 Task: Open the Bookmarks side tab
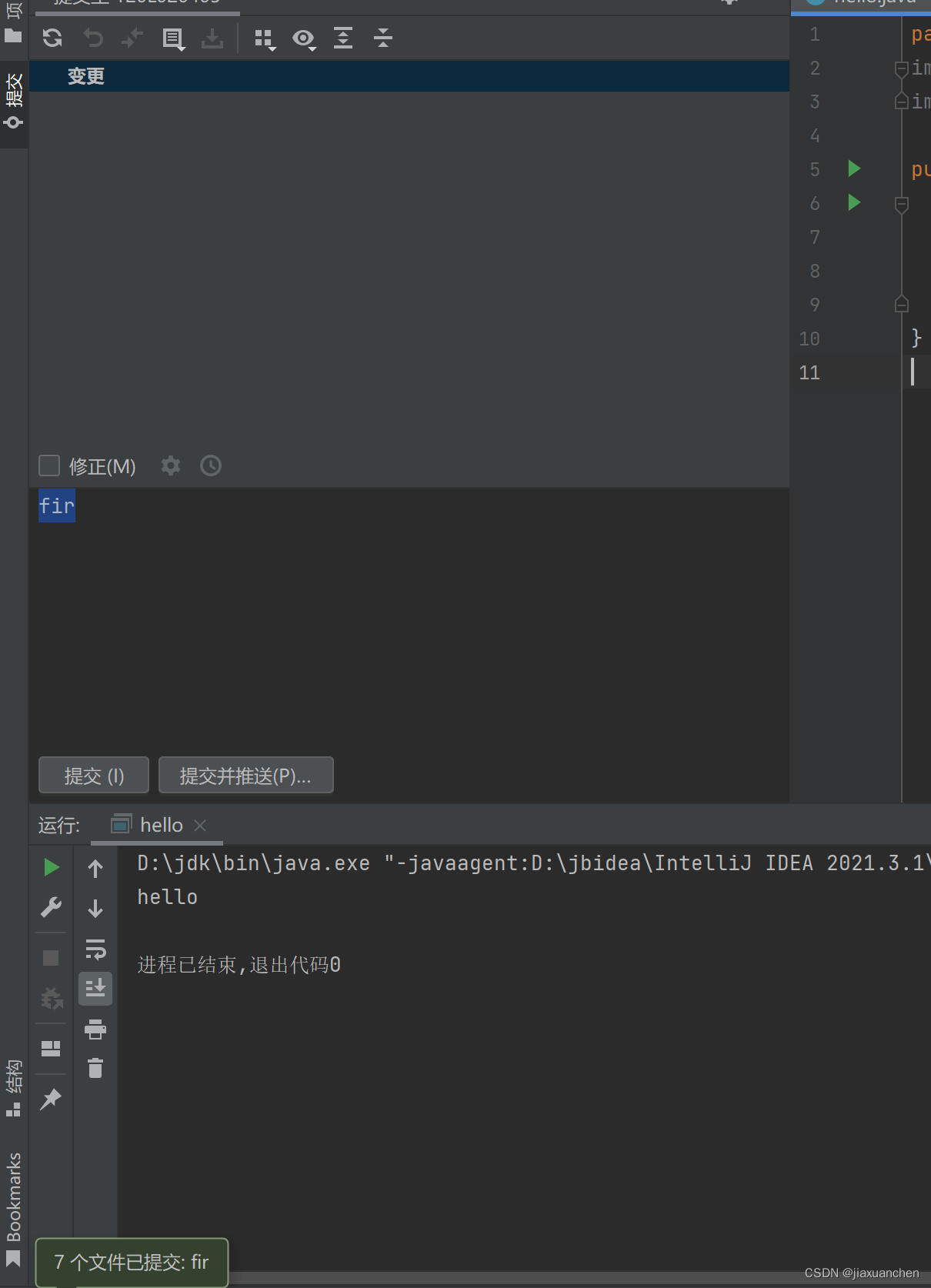(x=14, y=1209)
